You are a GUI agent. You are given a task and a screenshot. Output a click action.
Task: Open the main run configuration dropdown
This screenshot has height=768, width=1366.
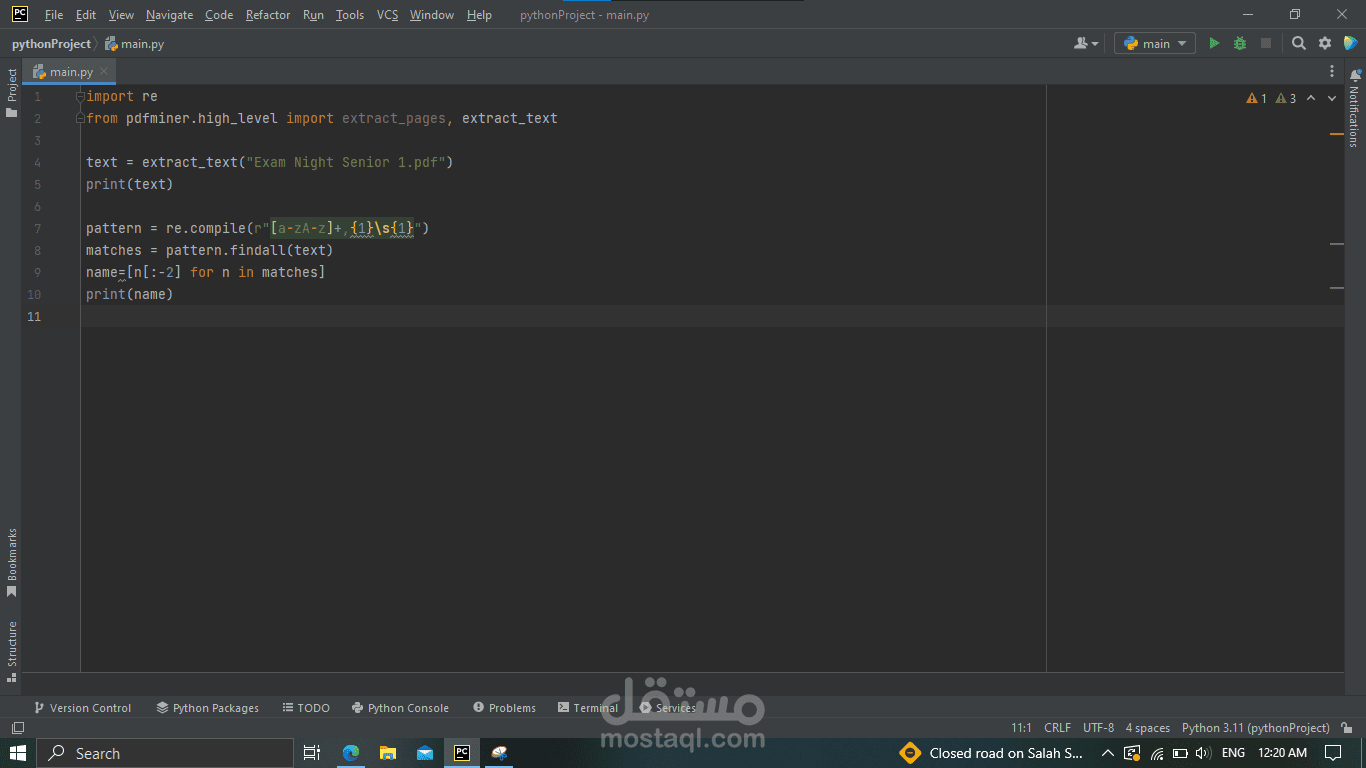click(x=1154, y=43)
